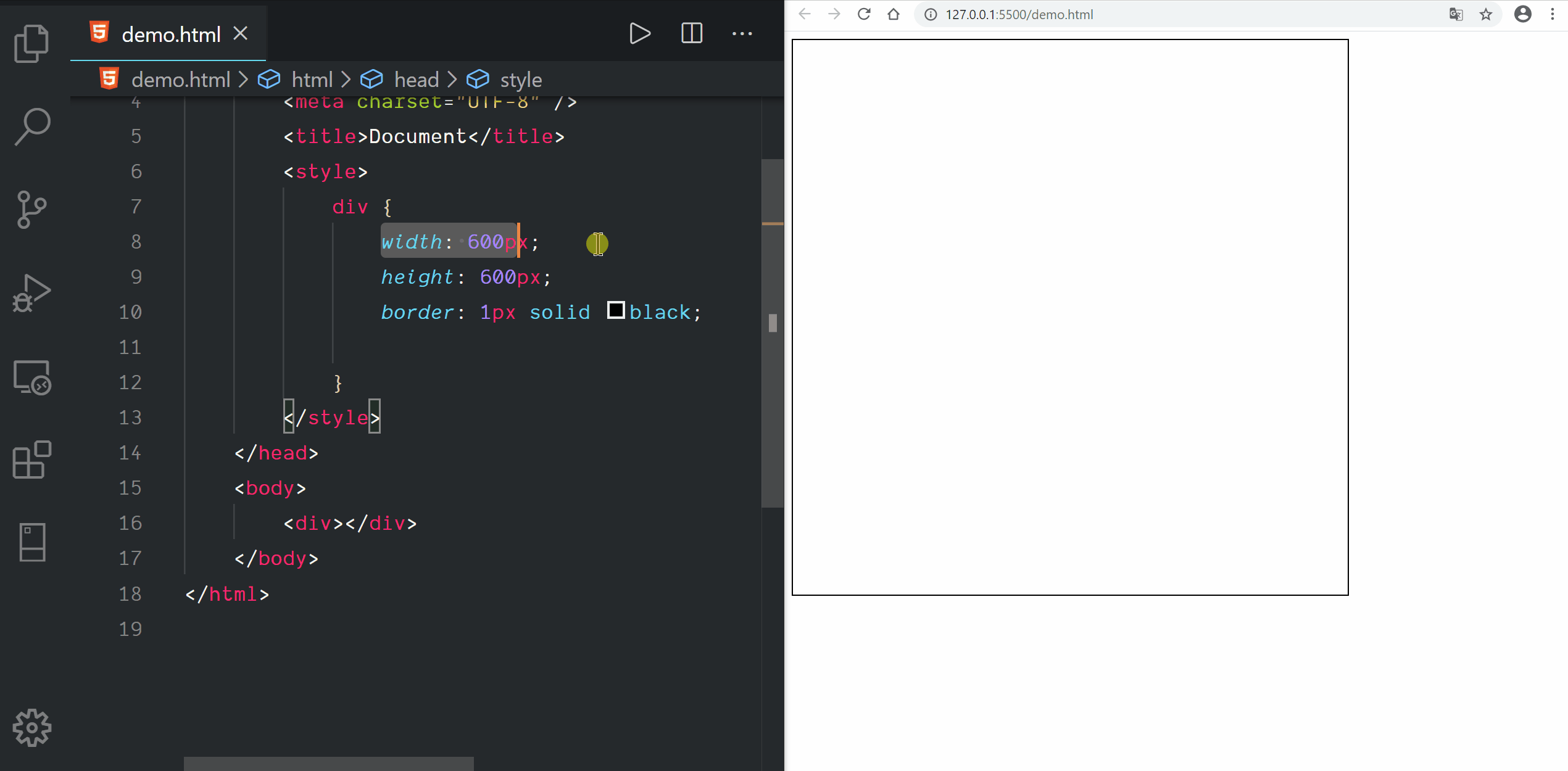This screenshot has width=1568, height=771.
Task: Click the Manage gear icon
Action: pos(31,728)
